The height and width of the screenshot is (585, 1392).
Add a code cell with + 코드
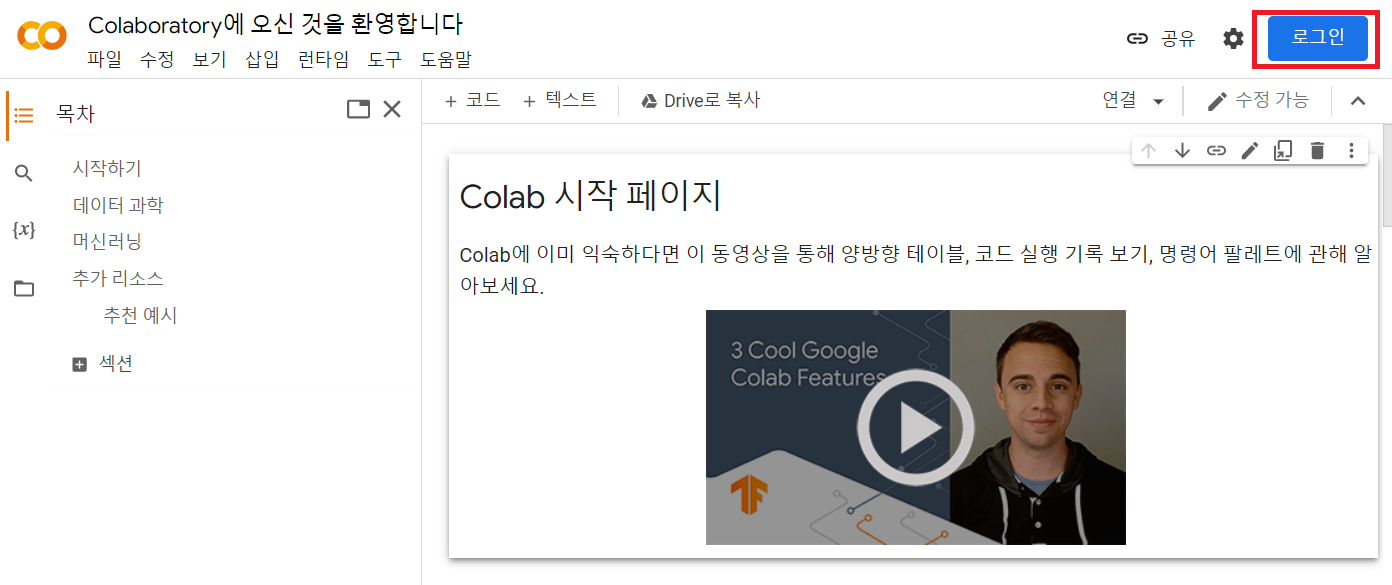click(x=472, y=100)
